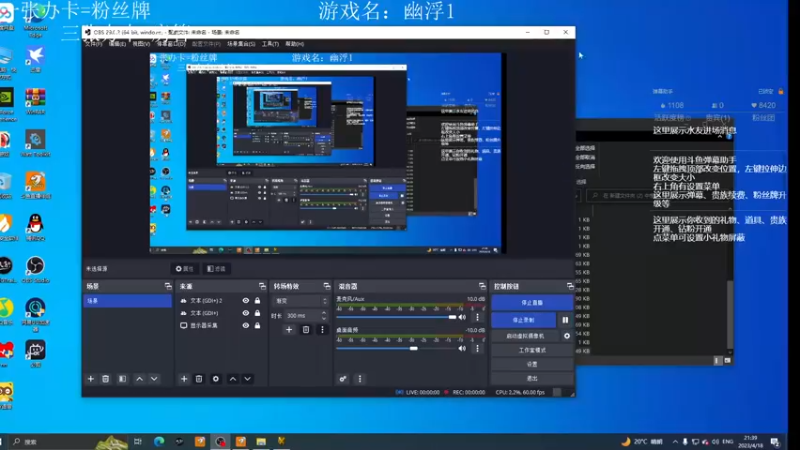Pop out the Controls dock panel
This screenshot has width=800, height=450.
coord(570,287)
